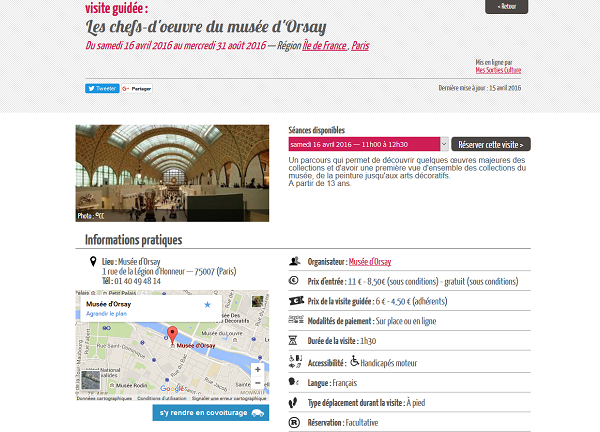Click the Réservation value Facultative
Image resolution: width=600 pixels, height=432 pixels.
pyautogui.click(x=362, y=422)
